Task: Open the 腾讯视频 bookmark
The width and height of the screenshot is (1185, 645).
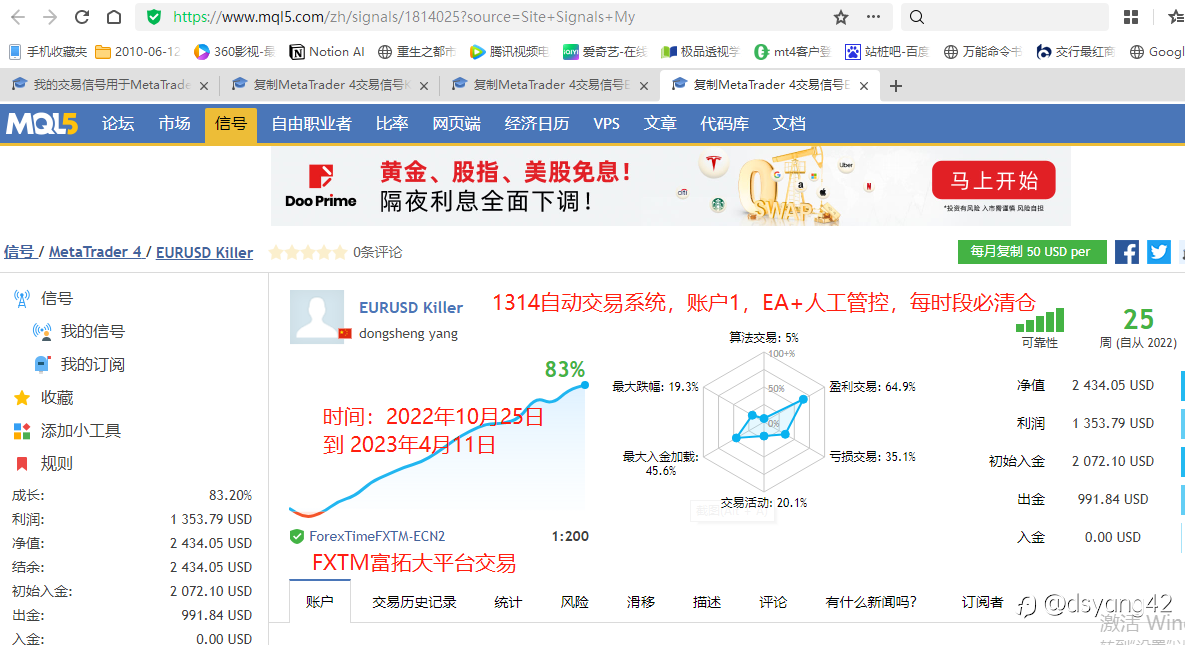Action: coord(509,51)
